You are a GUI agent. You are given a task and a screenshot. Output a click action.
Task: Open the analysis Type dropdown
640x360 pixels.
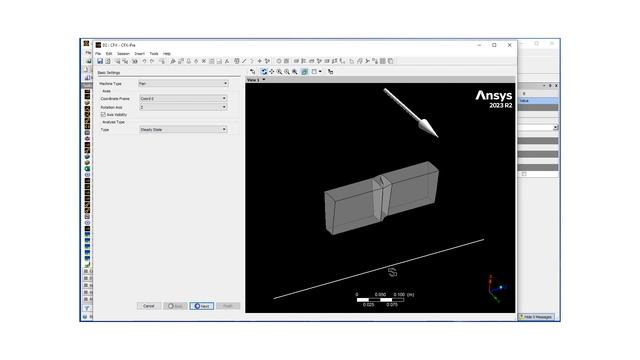(183, 130)
